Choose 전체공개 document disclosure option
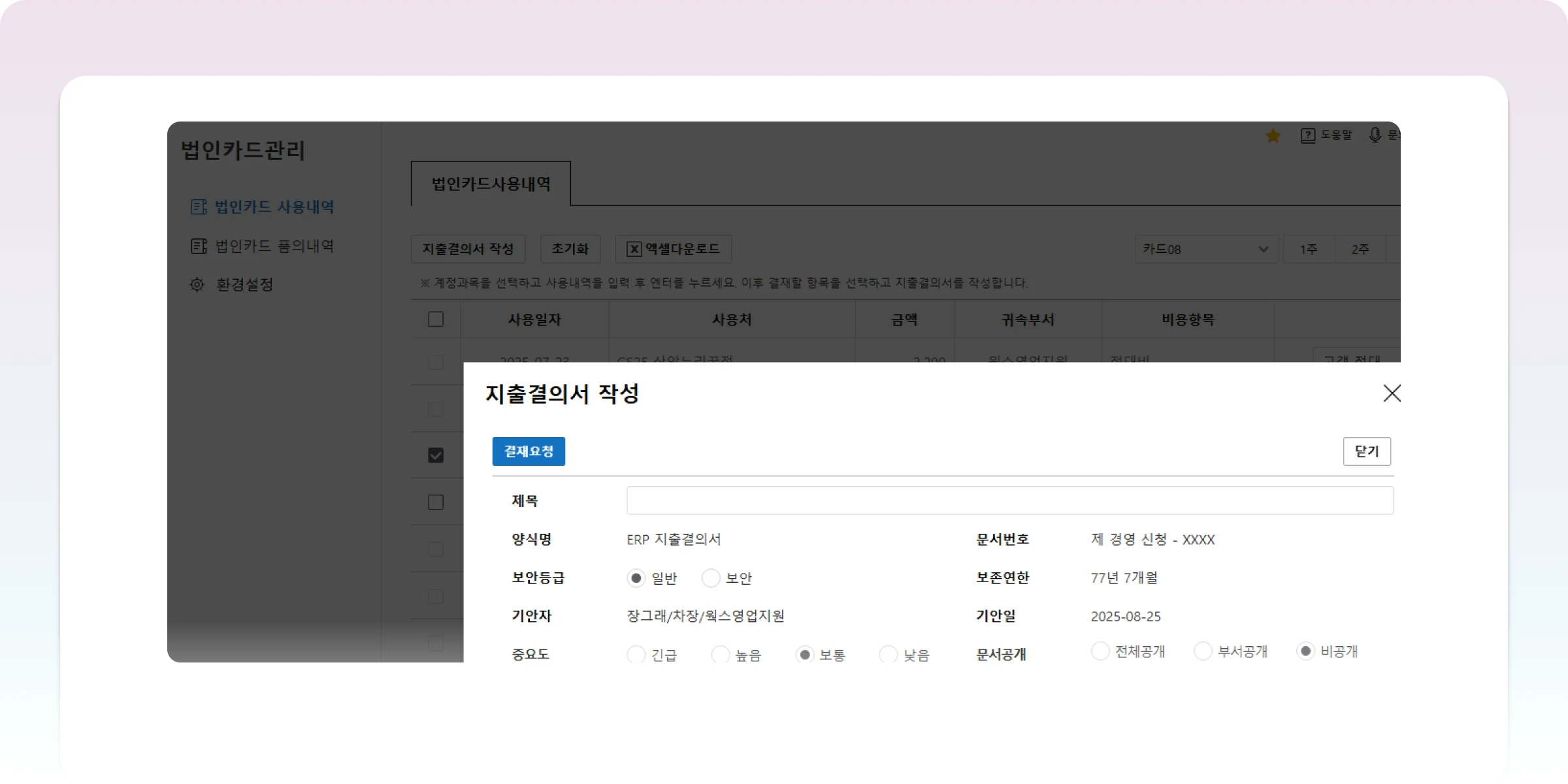Image resolution: width=1568 pixels, height=784 pixels. (x=1100, y=651)
